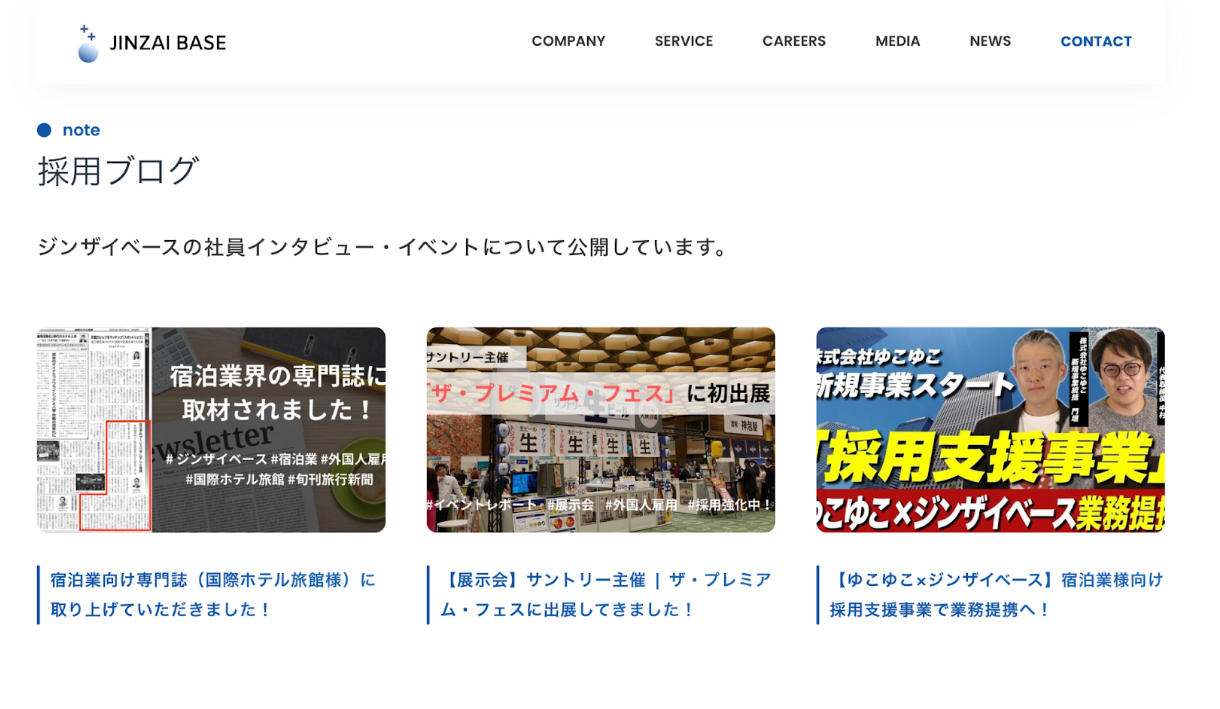Viewport: 1220px width, 709px height.
Task: Open article 【ゆこゆこ×ジンザイベース】採用支援事業で業務提携へ
Action: coord(996,595)
